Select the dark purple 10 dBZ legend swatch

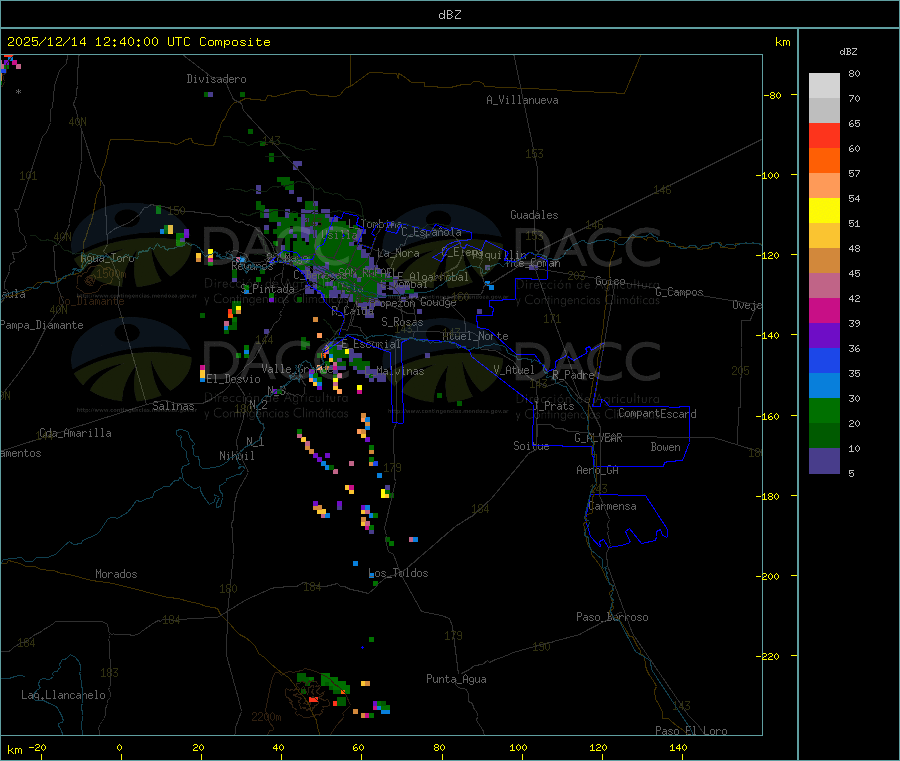(x=824, y=461)
